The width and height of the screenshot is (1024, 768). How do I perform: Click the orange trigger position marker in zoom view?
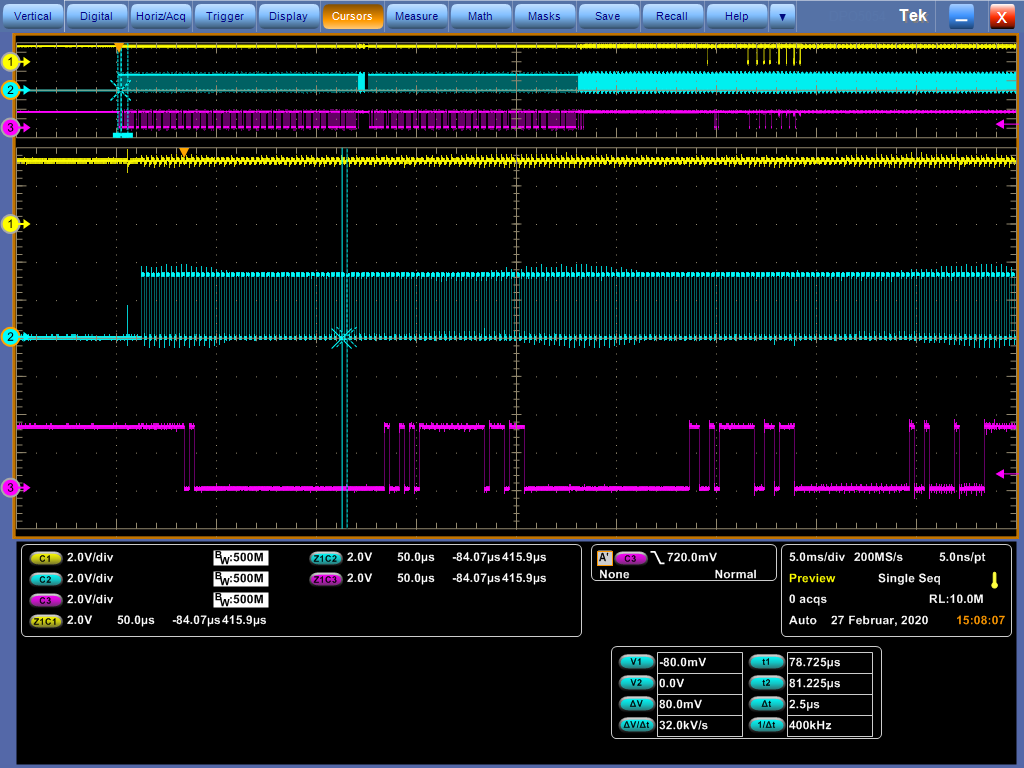(x=183, y=153)
